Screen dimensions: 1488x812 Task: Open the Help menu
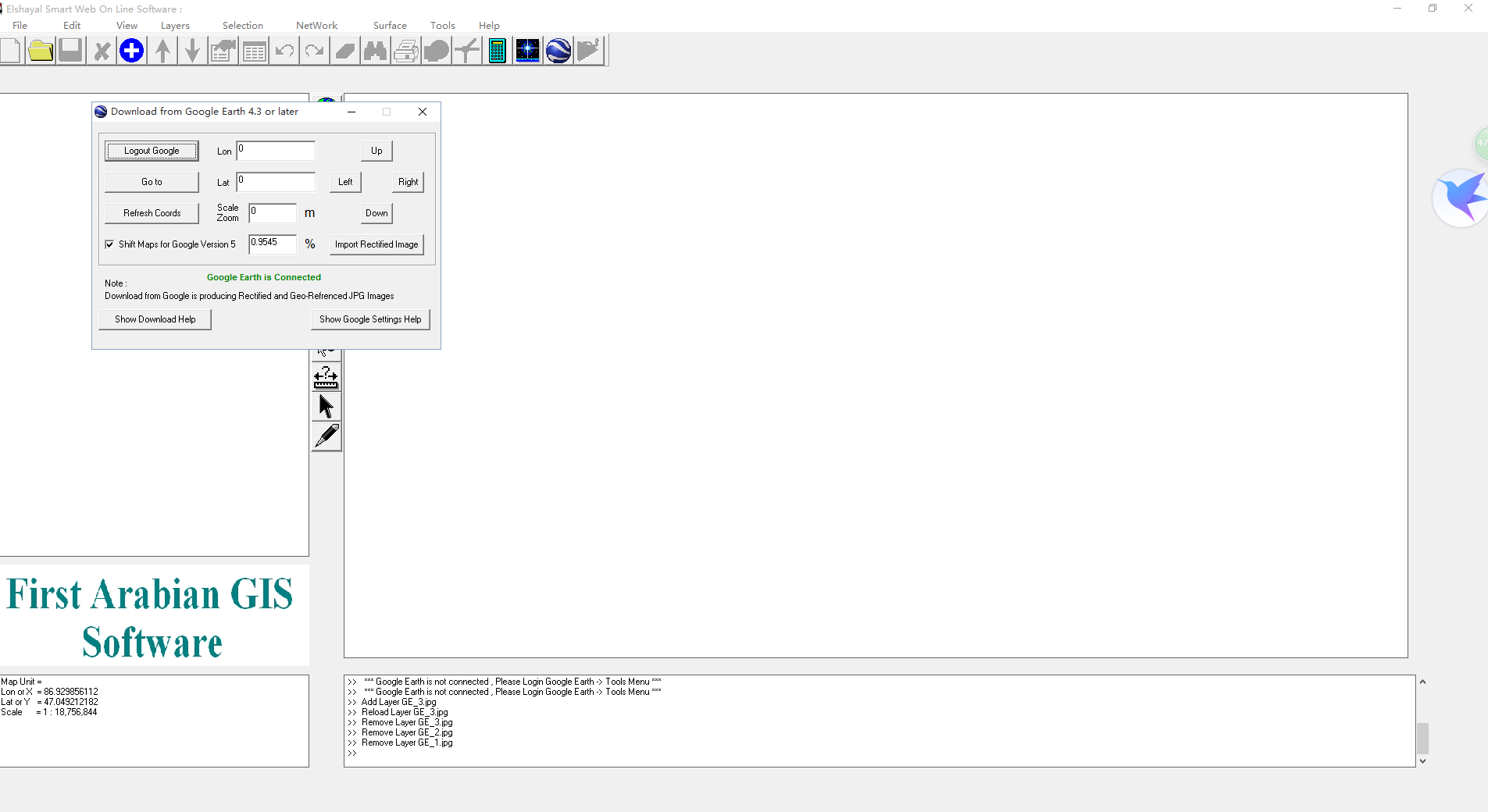point(489,25)
